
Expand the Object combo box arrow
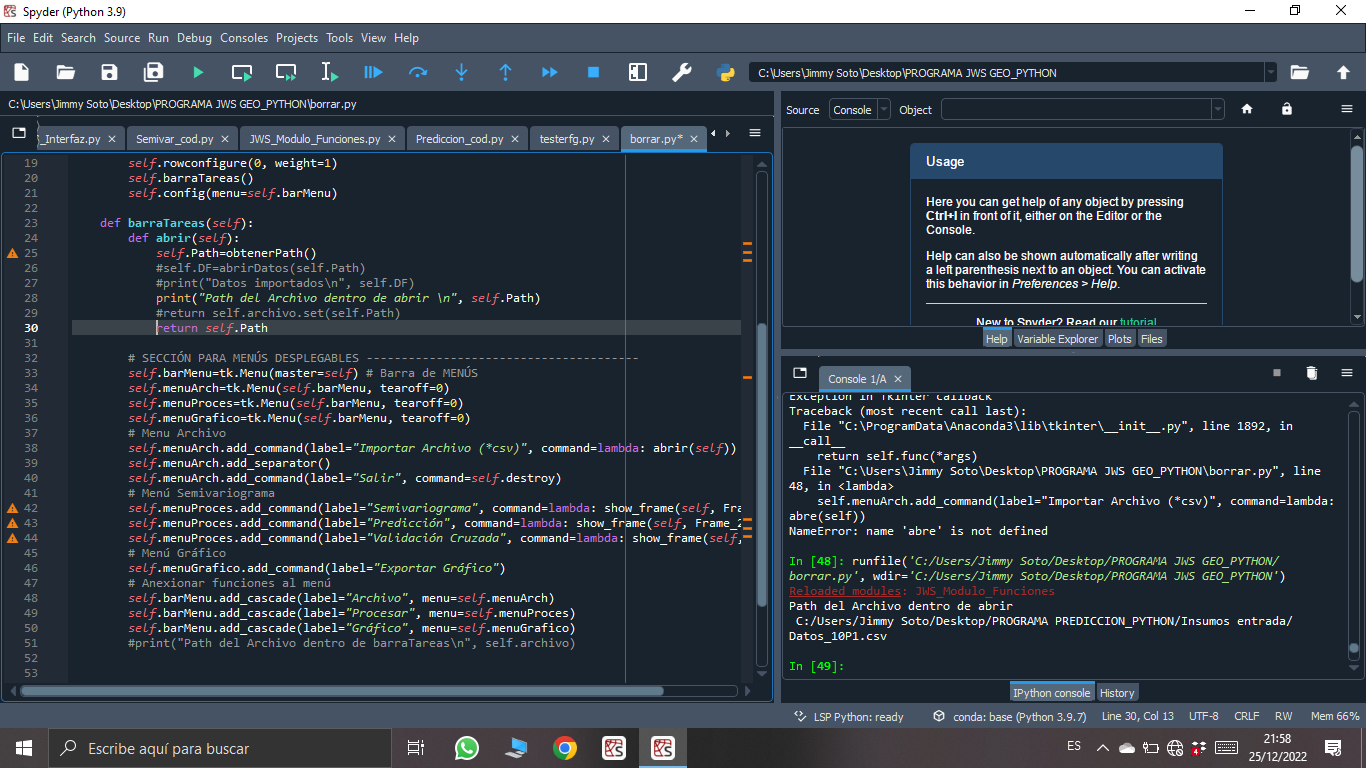point(1217,110)
